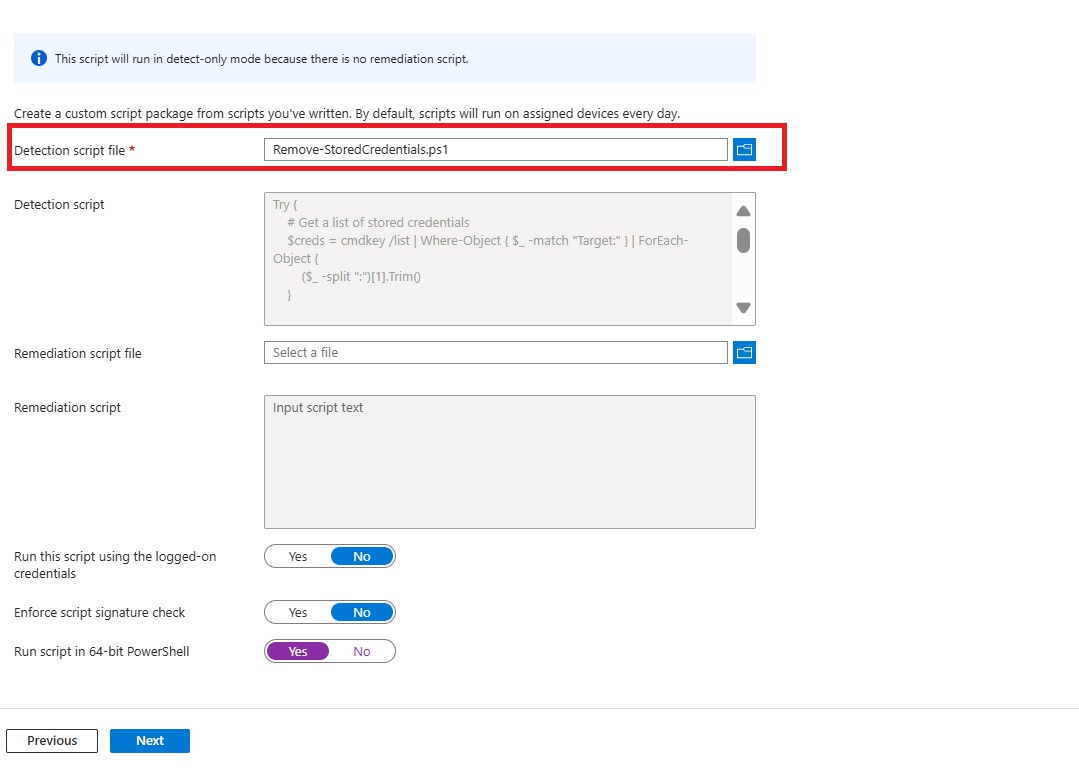Browse for a remediation script file
The height and width of the screenshot is (771, 1079).
[744, 352]
